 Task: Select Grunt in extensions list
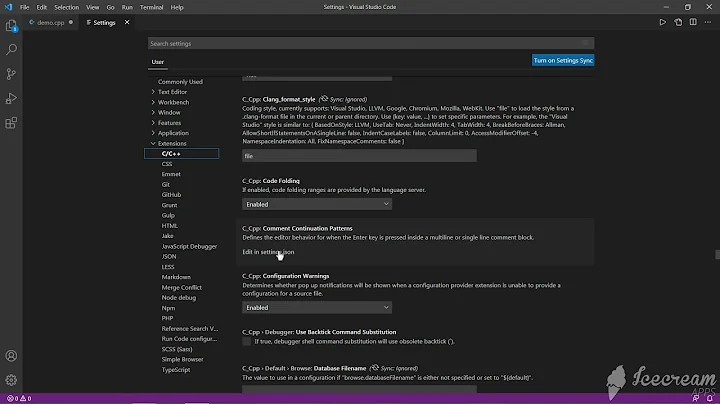169,205
